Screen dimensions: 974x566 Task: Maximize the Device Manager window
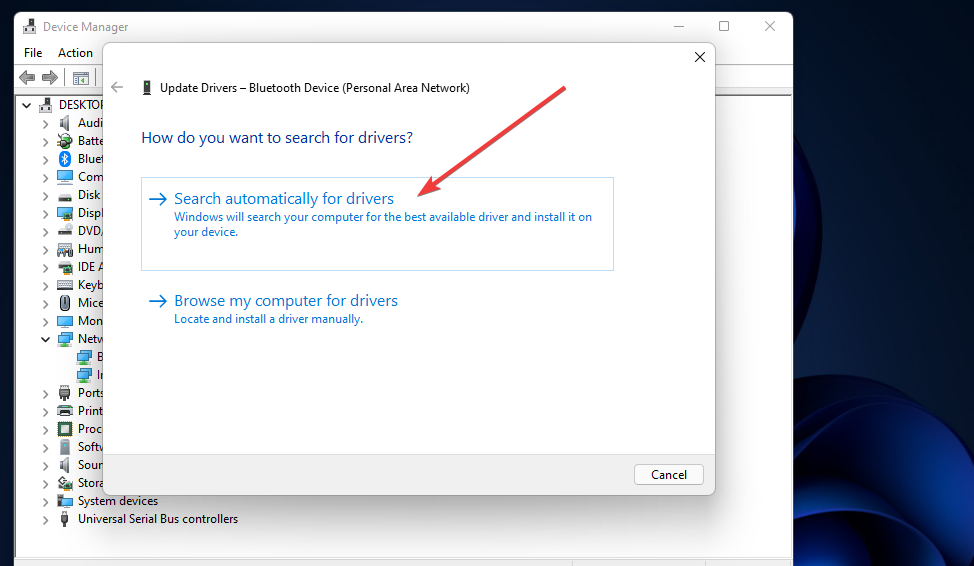[724, 26]
